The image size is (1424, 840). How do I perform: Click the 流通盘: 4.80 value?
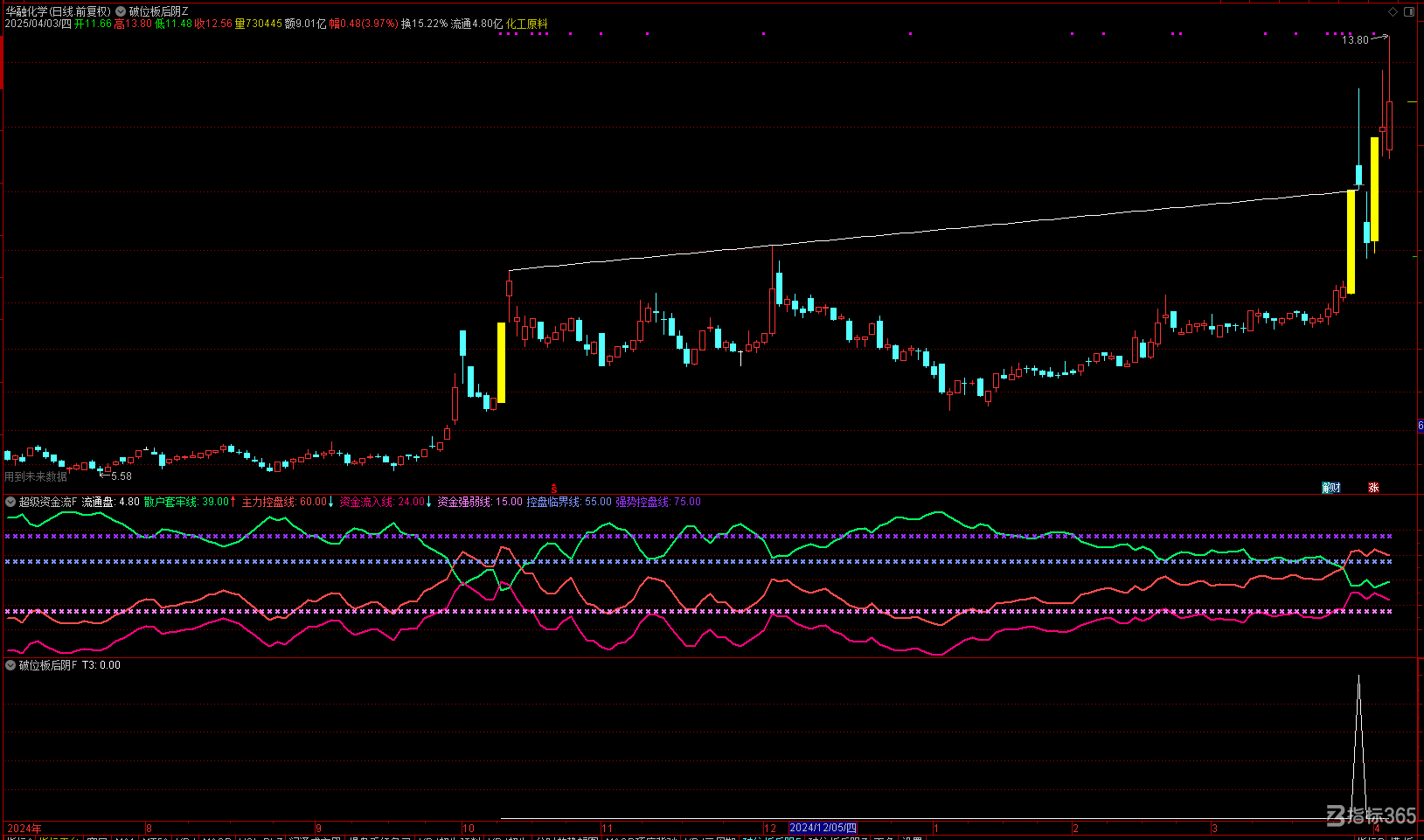tap(111, 502)
